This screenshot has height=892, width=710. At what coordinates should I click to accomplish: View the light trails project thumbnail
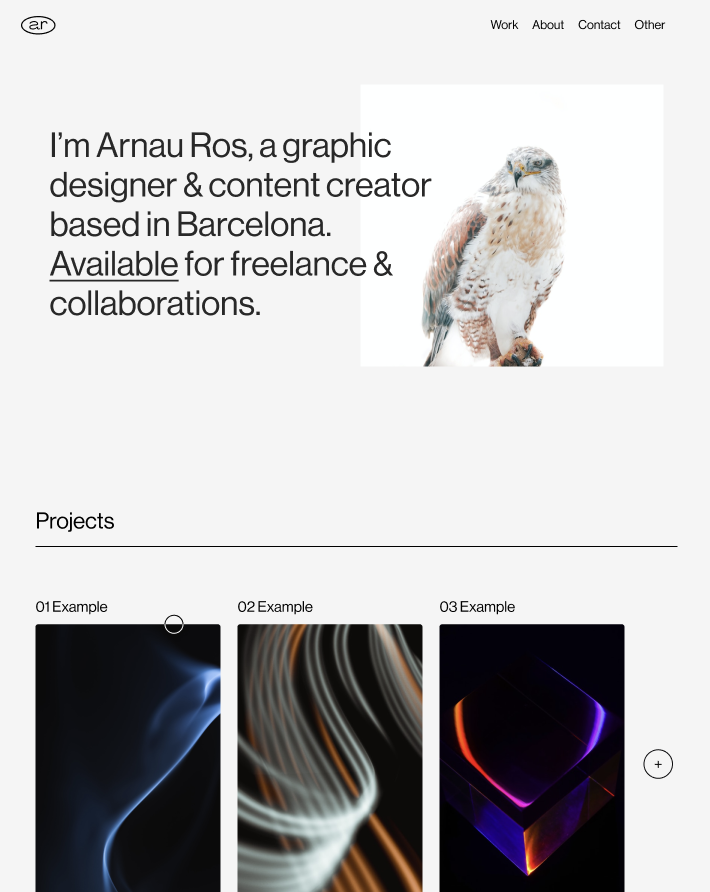(330, 760)
